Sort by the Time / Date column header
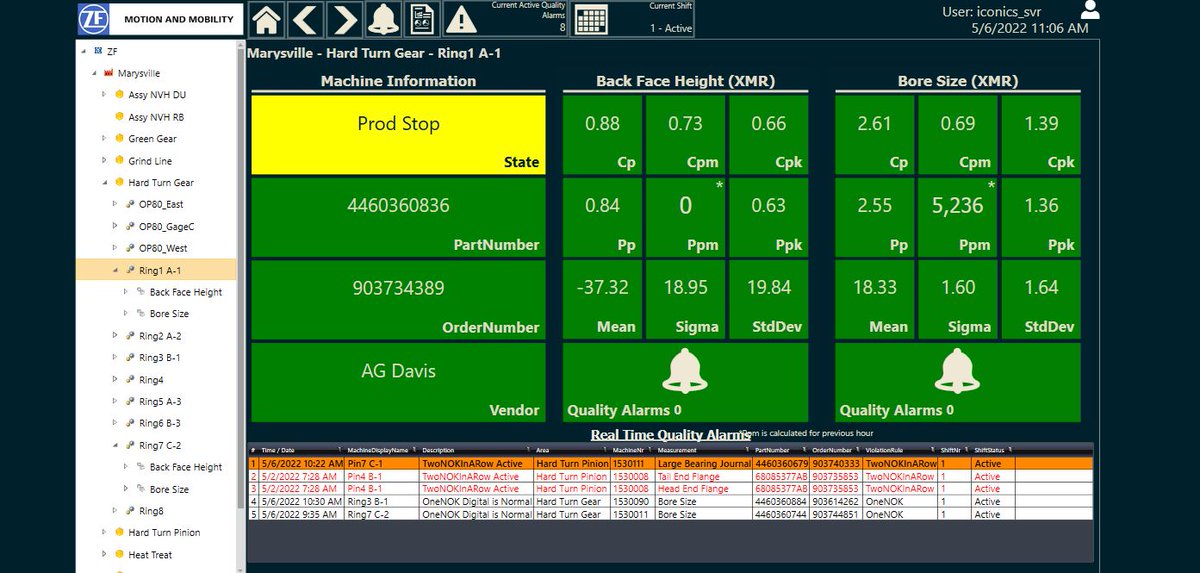 pyautogui.click(x=301, y=451)
